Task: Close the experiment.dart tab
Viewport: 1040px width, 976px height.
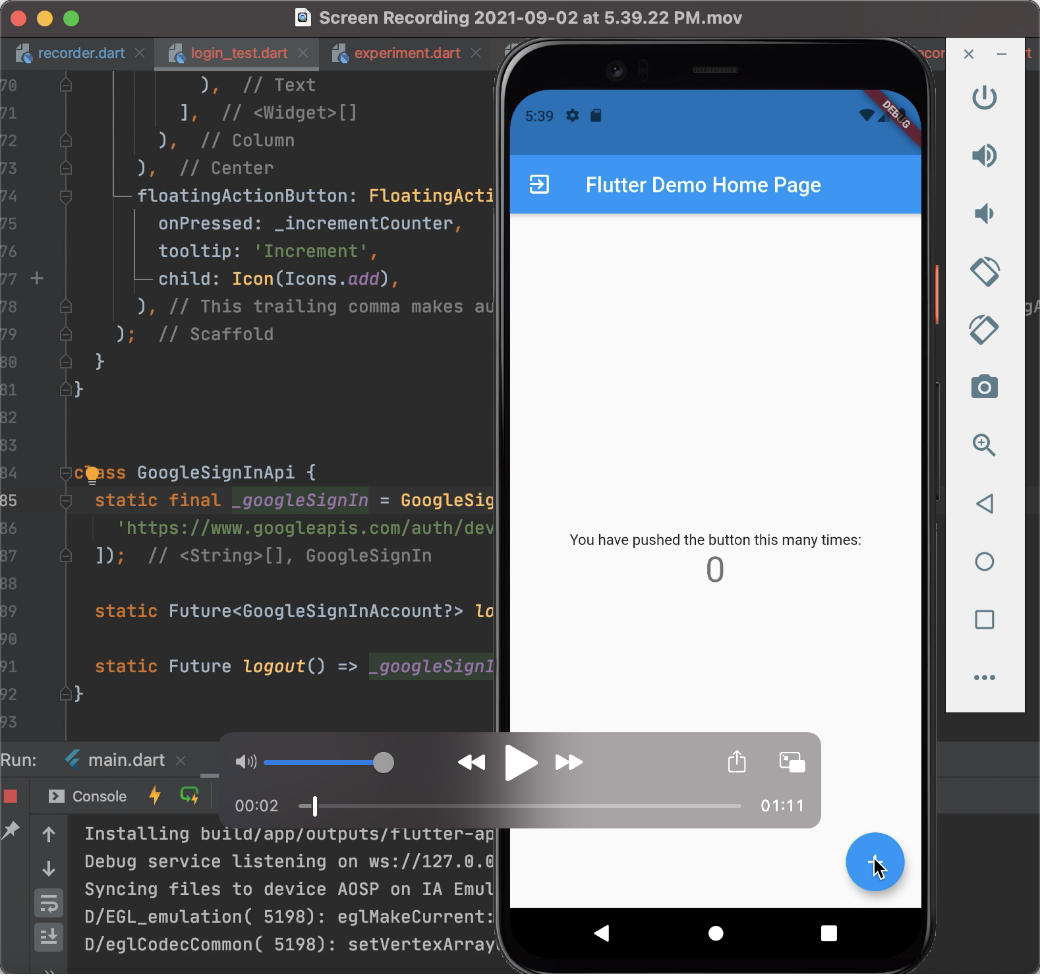Action: [x=476, y=53]
